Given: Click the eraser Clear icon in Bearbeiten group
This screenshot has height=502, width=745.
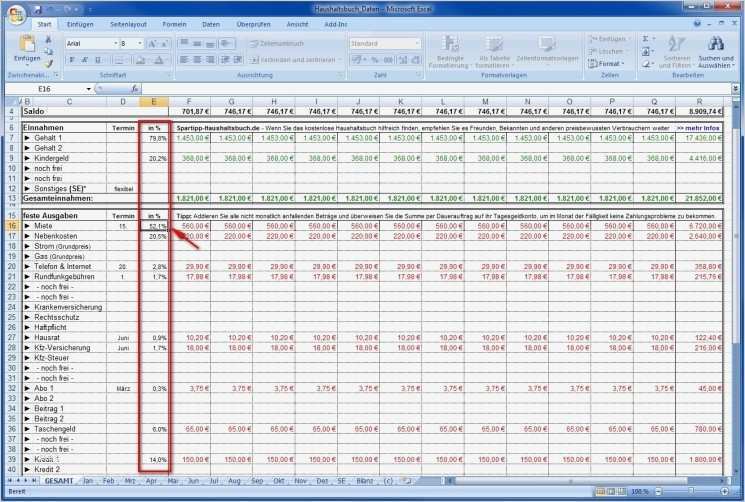Looking at the screenshot, I should pos(646,63).
